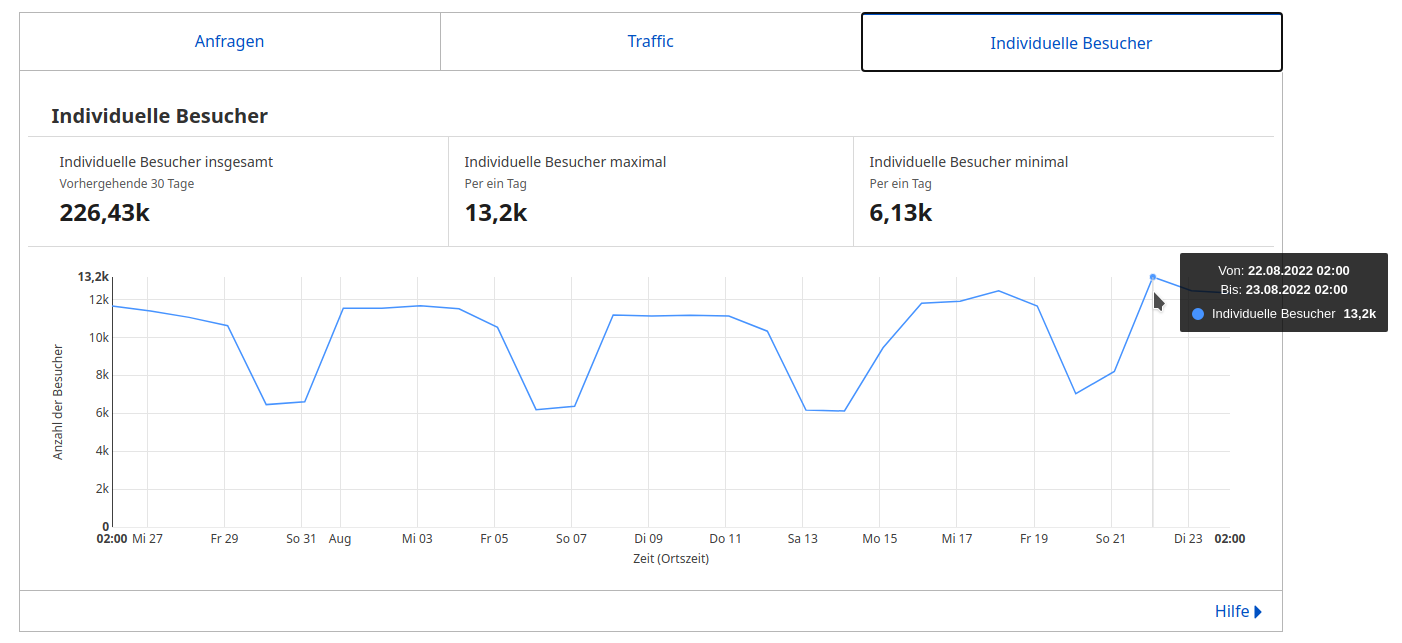Switch to the Anfragen tab

pyautogui.click(x=229, y=41)
